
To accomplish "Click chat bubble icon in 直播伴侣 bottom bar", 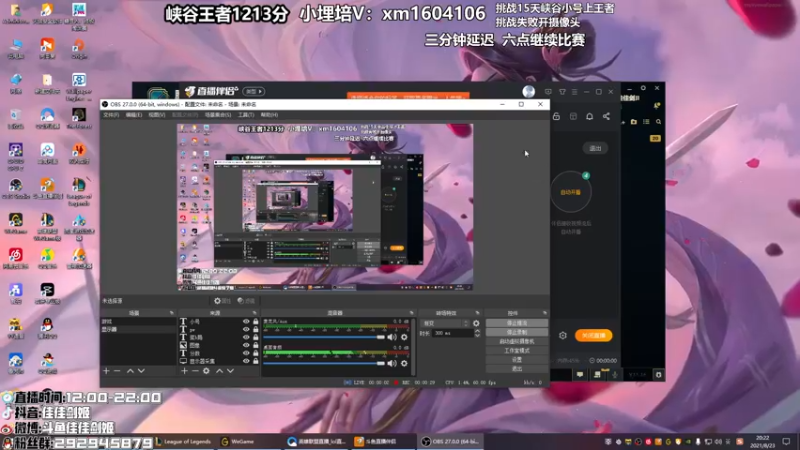I will (x=580, y=374).
